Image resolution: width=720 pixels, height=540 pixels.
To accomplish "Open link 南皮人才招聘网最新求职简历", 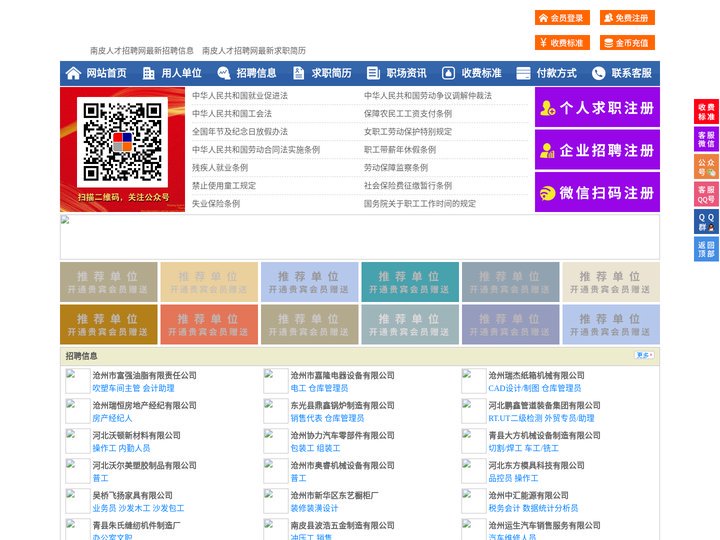I will pyautogui.click(x=254, y=51).
